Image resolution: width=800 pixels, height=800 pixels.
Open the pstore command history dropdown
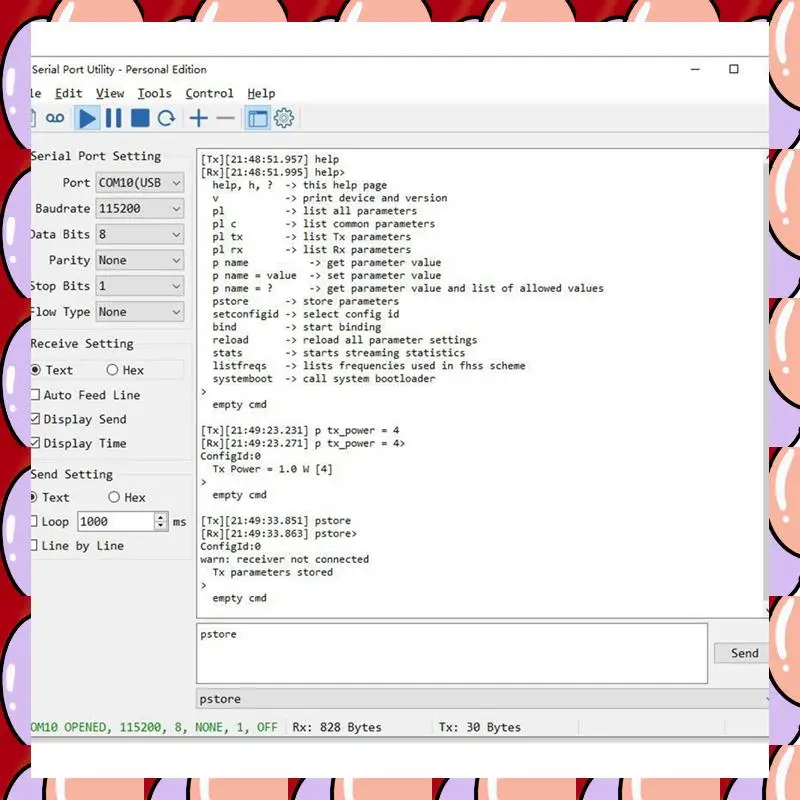coord(482,698)
